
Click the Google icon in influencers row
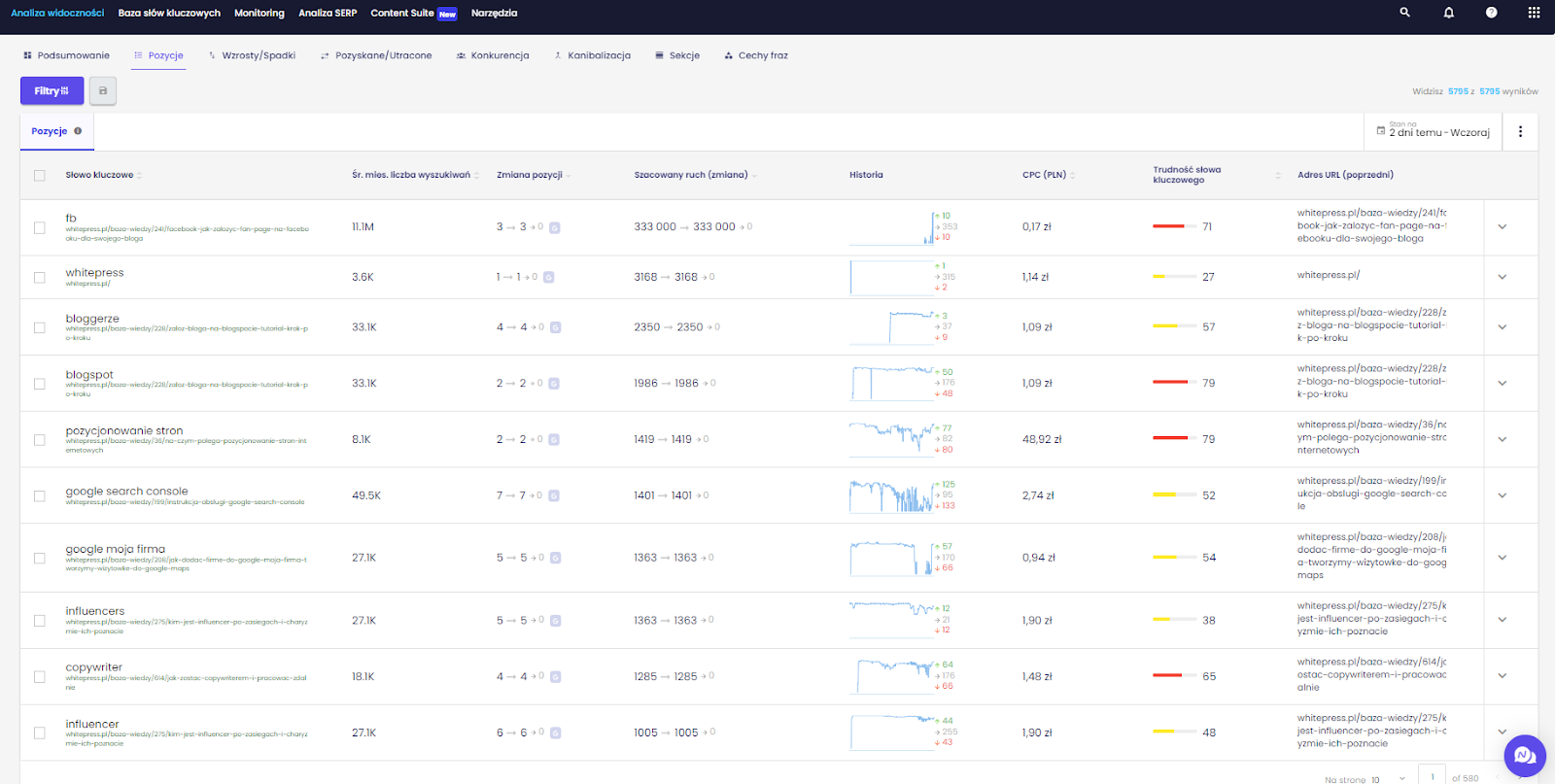[x=555, y=620]
